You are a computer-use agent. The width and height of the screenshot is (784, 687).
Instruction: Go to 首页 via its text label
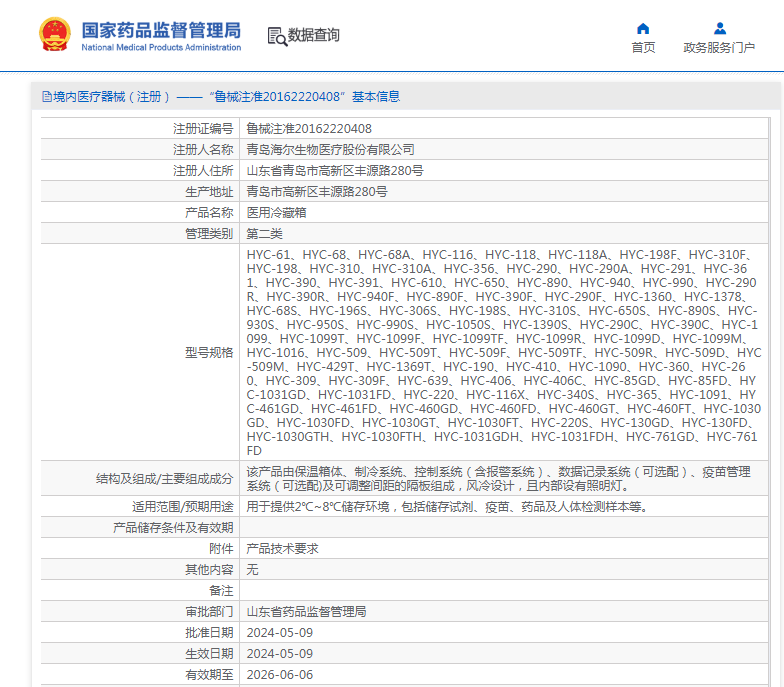(x=643, y=48)
